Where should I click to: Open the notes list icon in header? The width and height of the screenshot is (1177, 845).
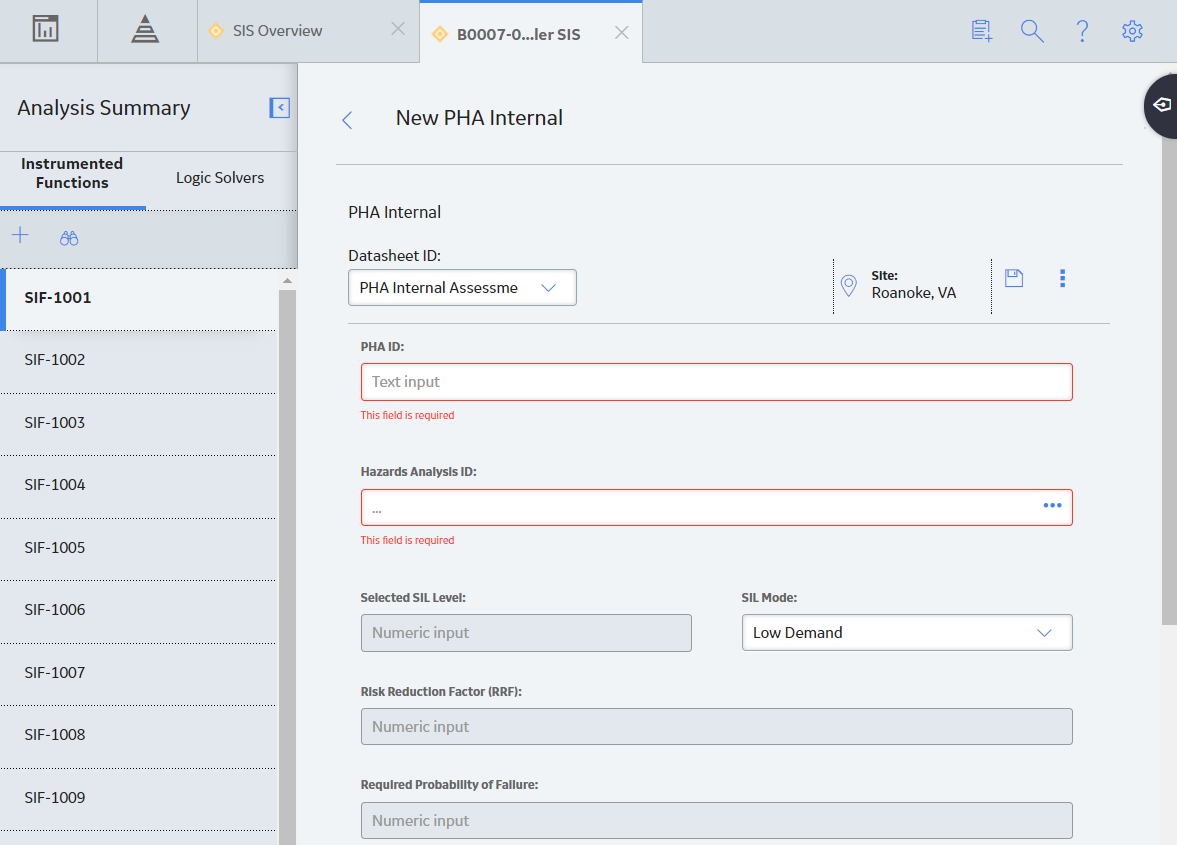click(982, 31)
